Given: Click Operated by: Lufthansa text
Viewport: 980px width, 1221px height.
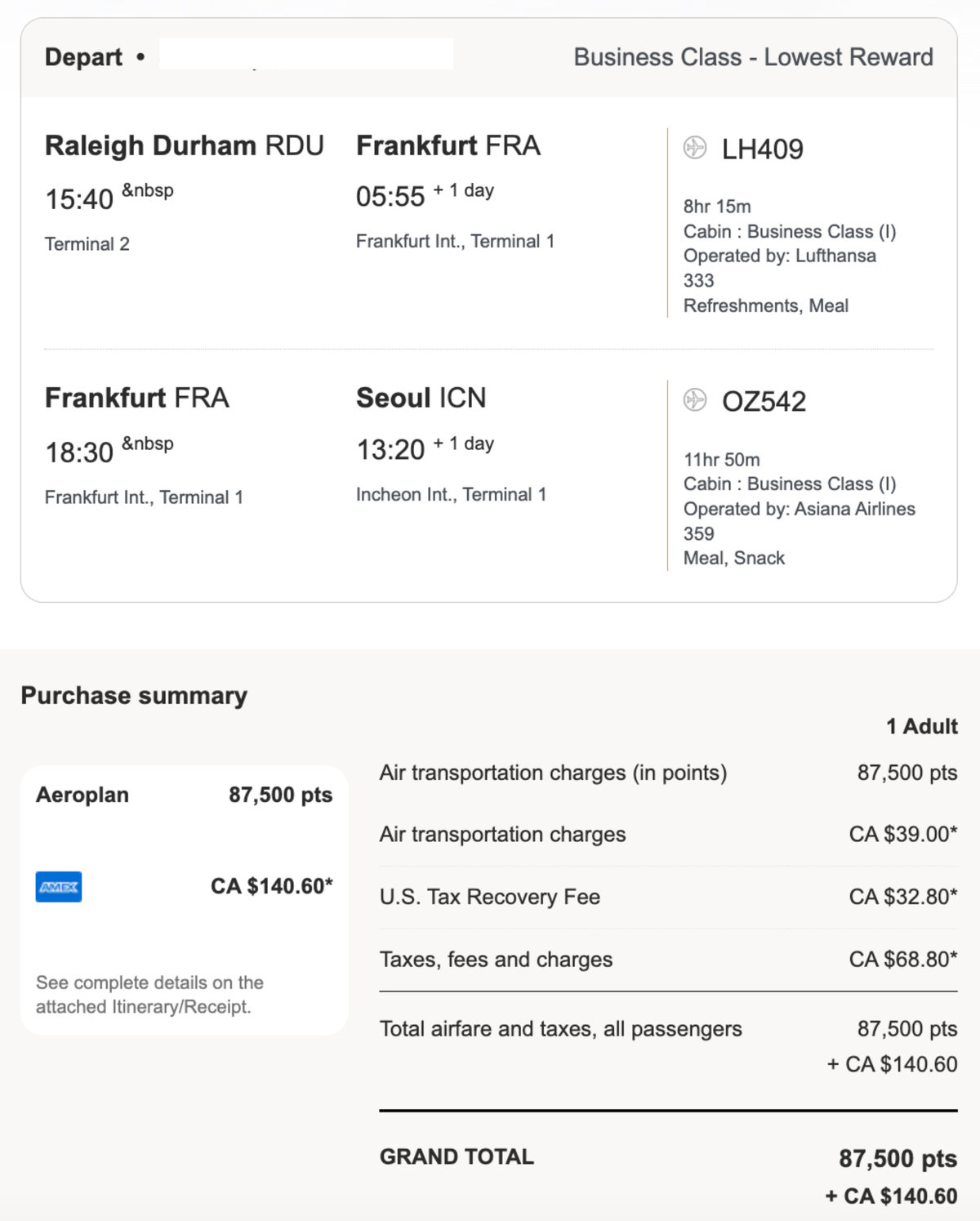Looking at the screenshot, I should 780,256.
